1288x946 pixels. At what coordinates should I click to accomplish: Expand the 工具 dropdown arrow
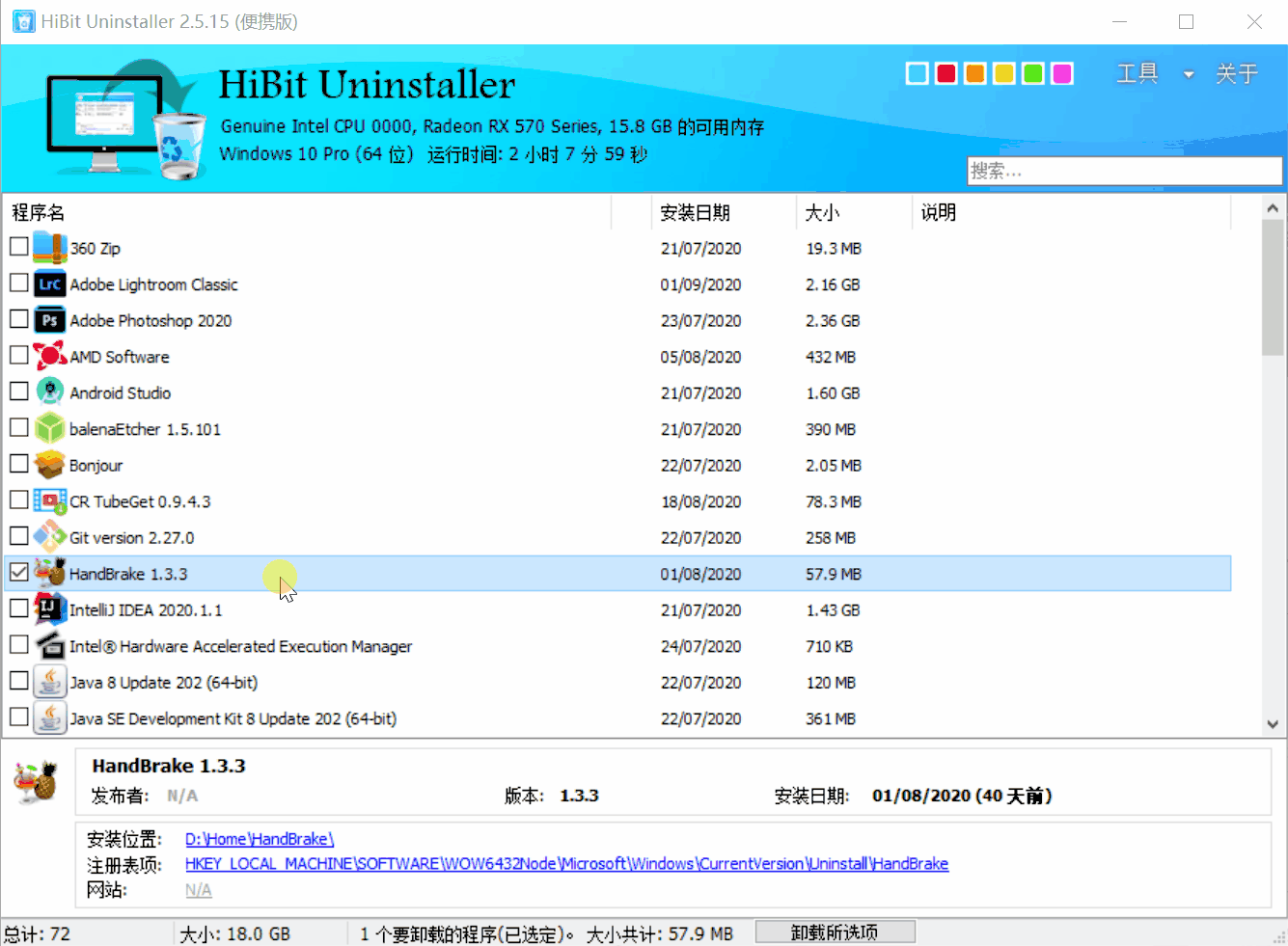pos(1187,73)
